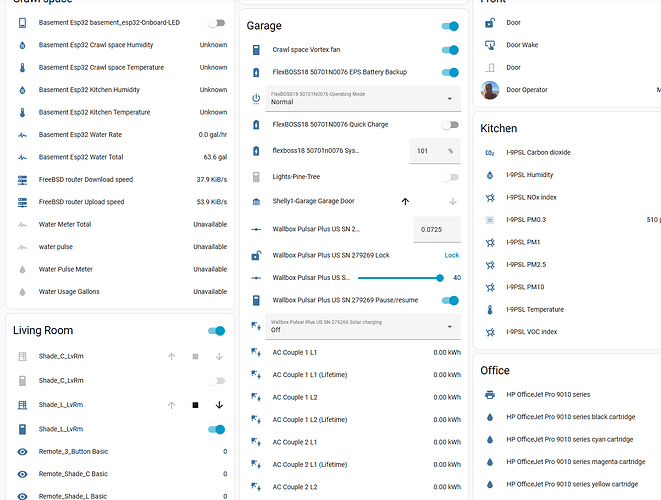Open Wallbox Solar charging dropdown
Image resolution: width=661 pixels, height=500 pixels.
pos(363,326)
